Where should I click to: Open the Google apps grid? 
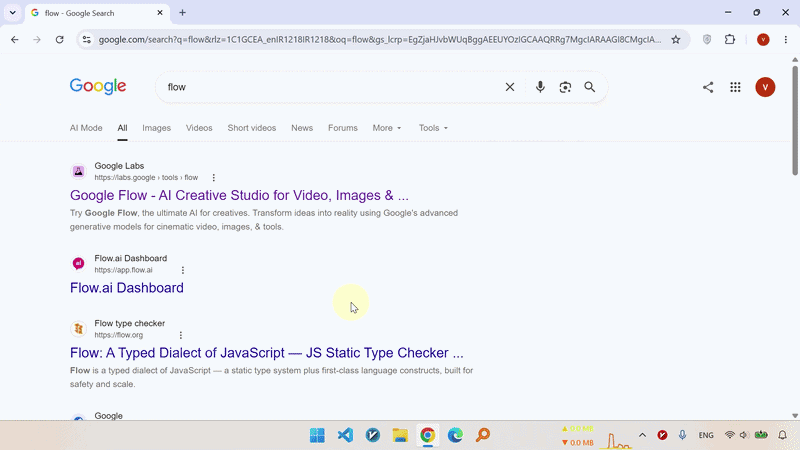(x=735, y=87)
